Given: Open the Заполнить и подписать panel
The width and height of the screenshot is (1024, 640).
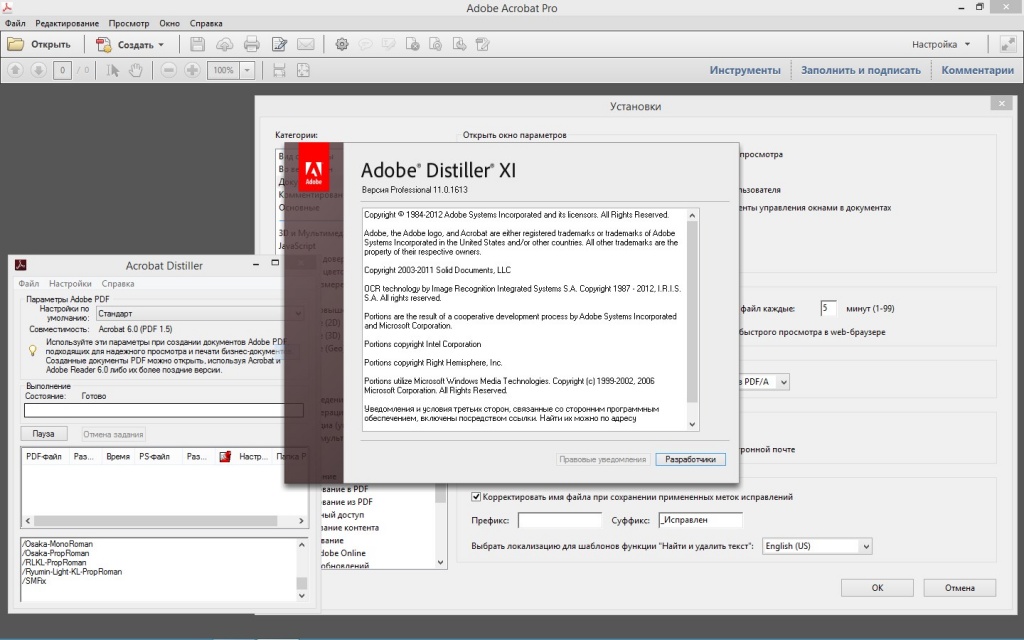Looking at the screenshot, I should 861,70.
